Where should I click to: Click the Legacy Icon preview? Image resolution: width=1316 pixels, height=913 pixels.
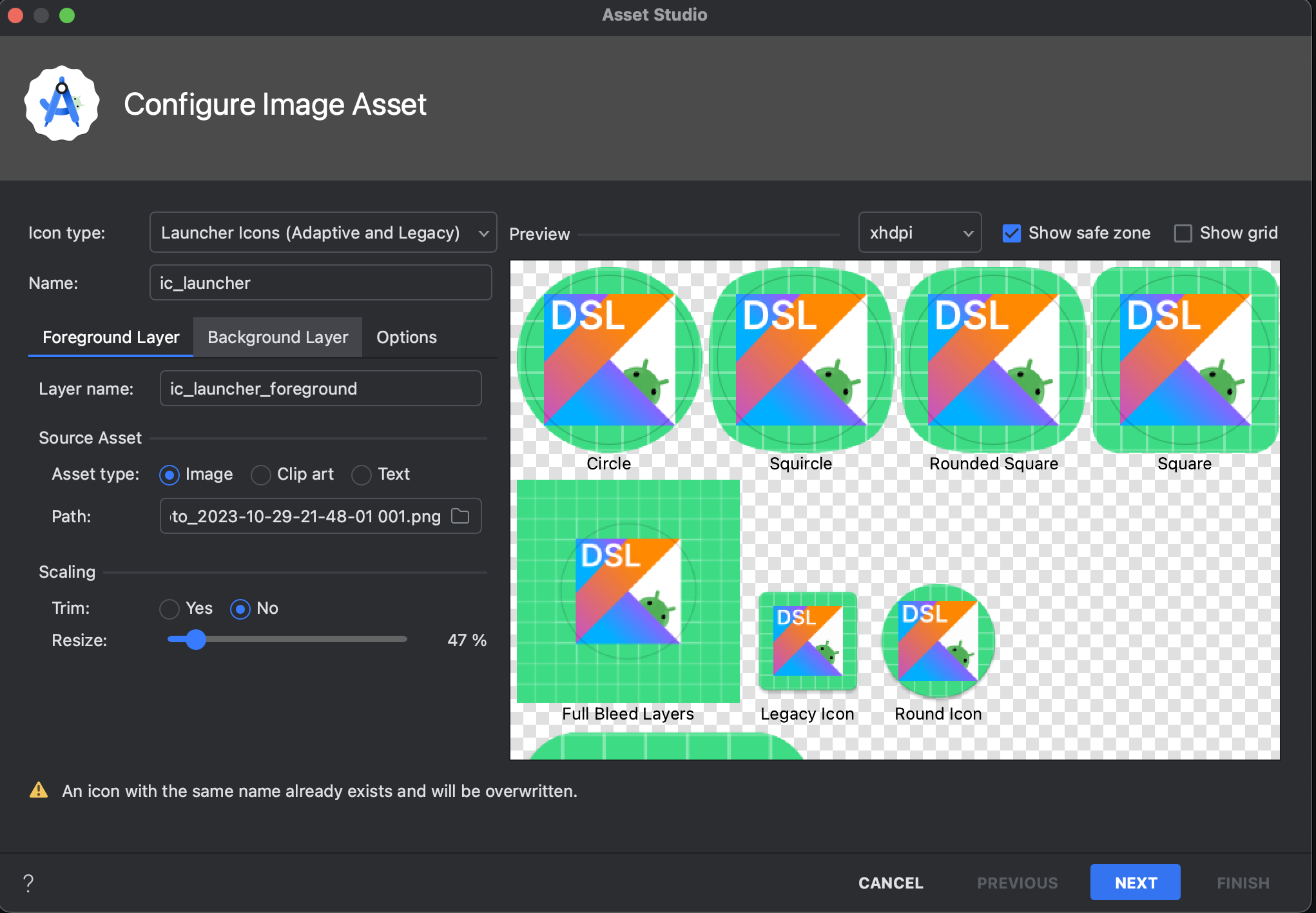808,641
